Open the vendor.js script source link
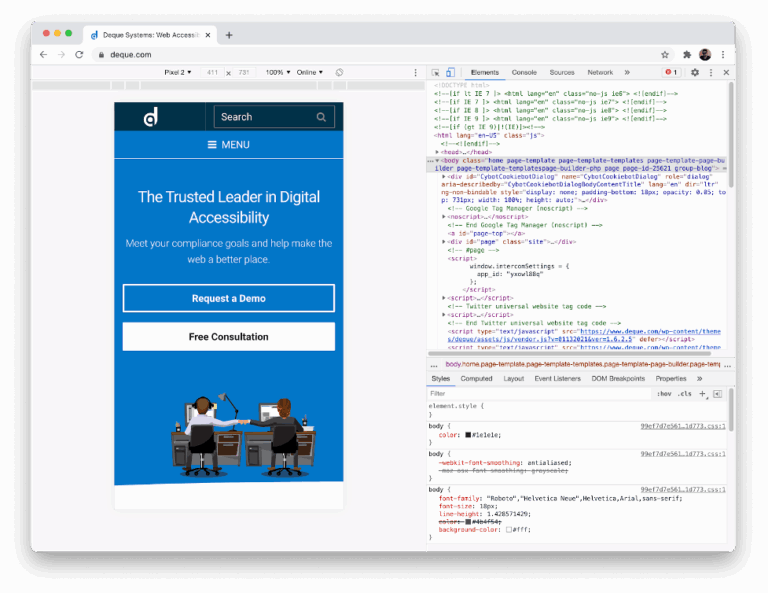This screenshot has width=768, height=593. pyautogui.click(x=584, y=335)
